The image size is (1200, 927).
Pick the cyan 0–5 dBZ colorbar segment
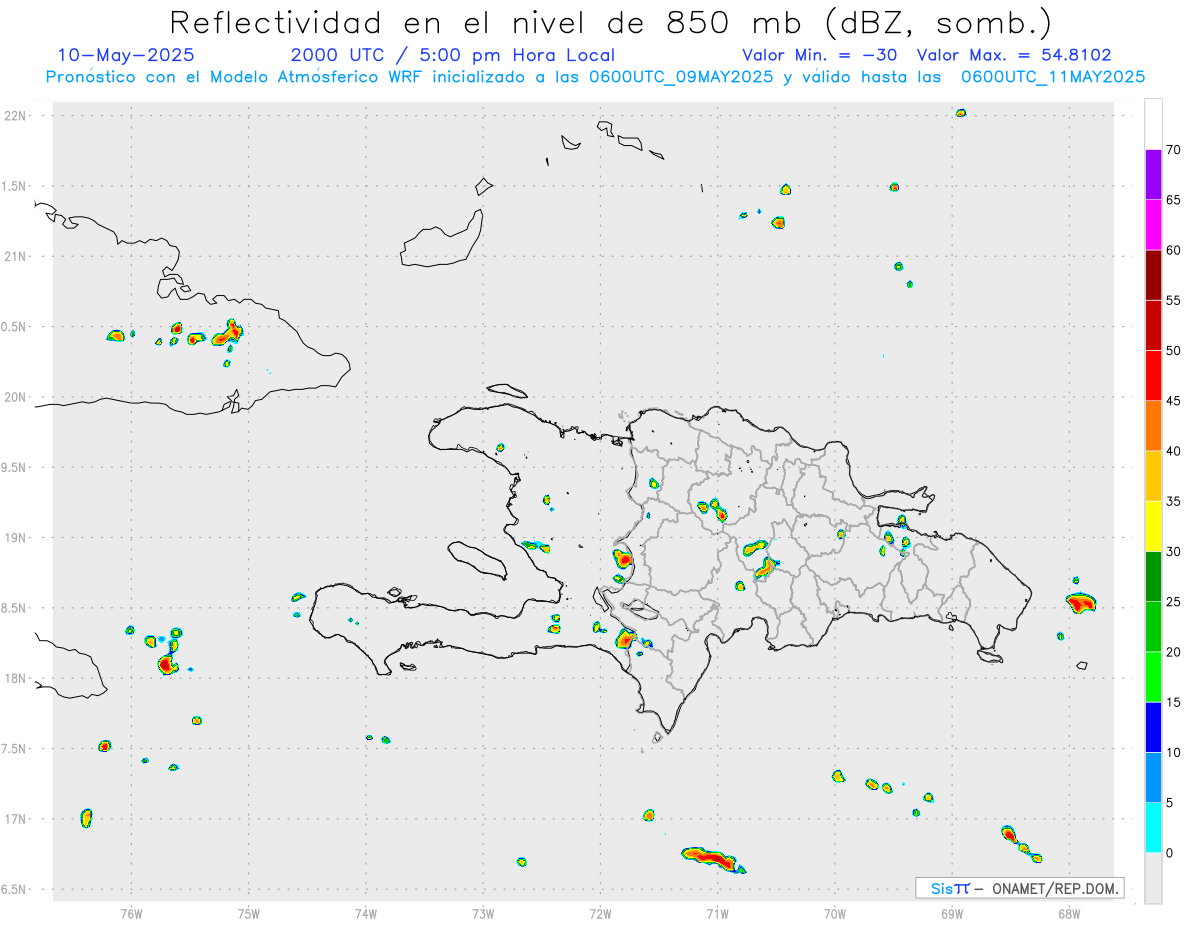click(1153, 828)
